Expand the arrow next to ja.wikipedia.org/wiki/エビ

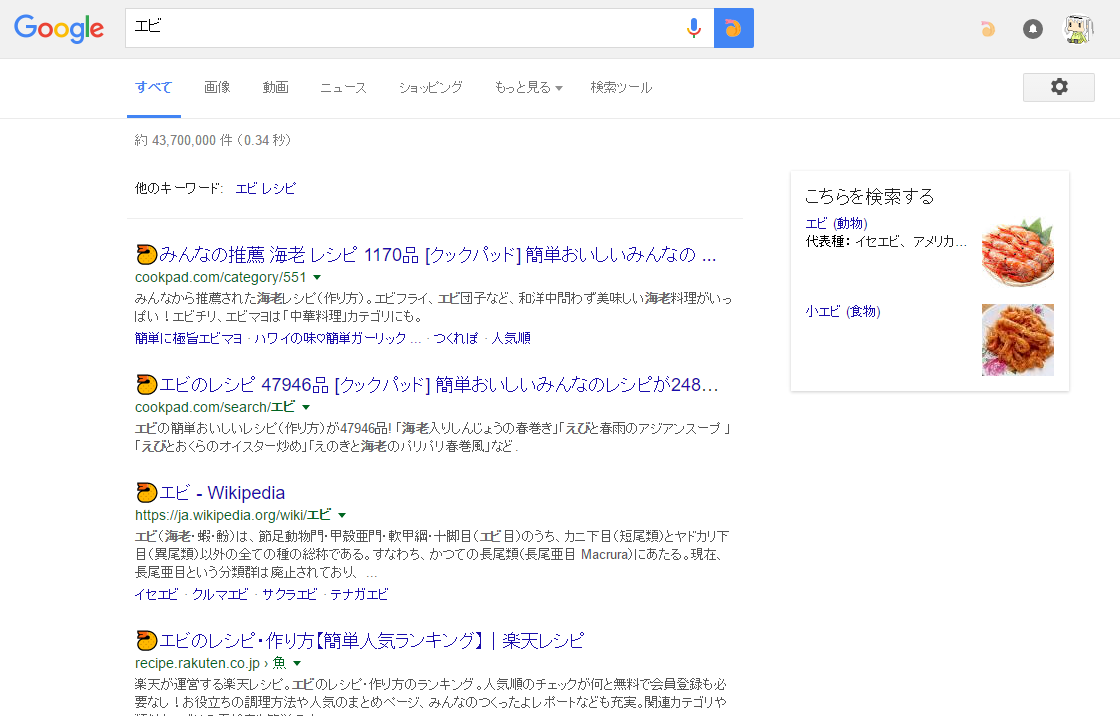[x=341, y=515]
